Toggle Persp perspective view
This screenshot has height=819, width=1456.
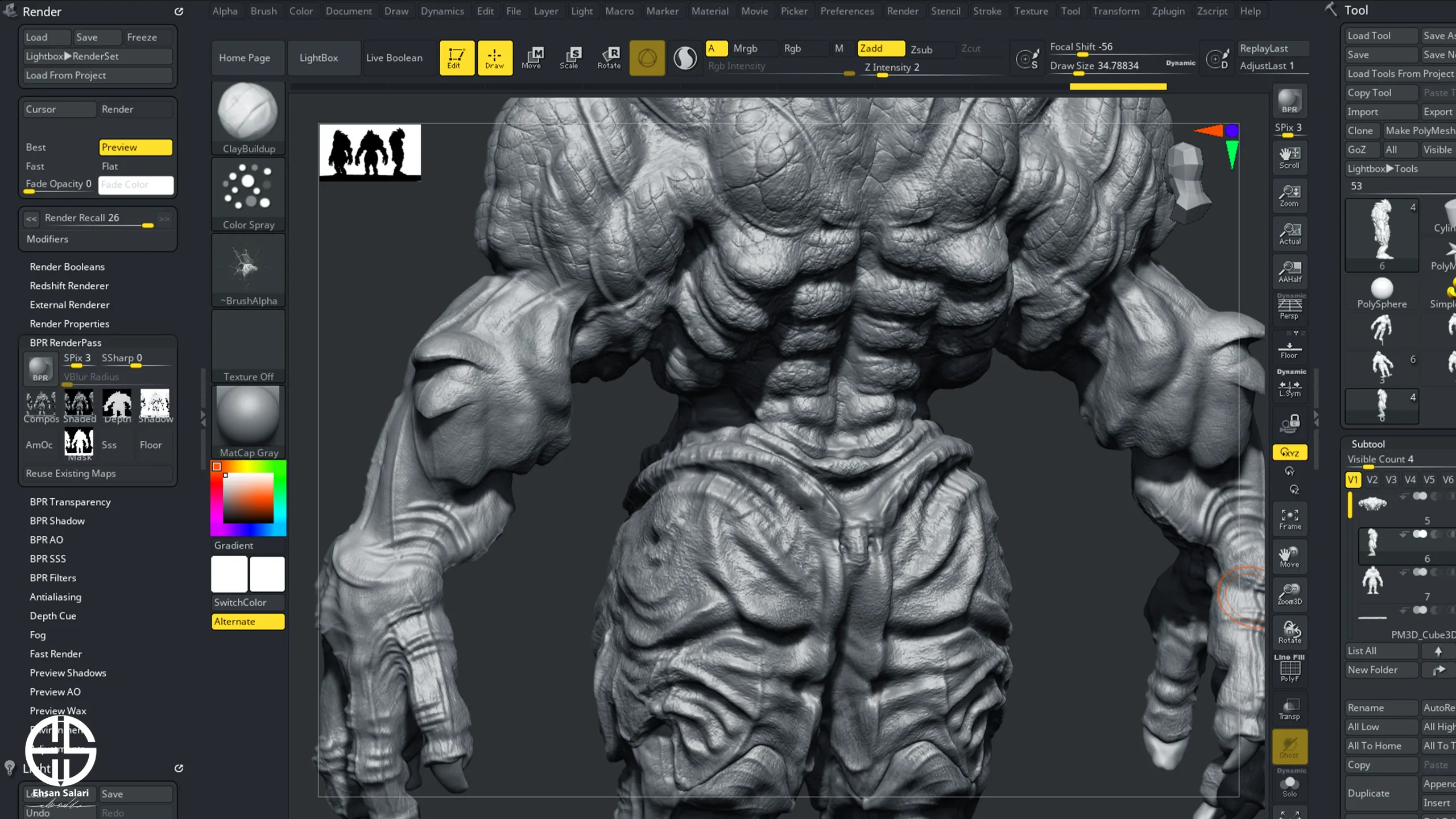click(x=1289, y=307)
